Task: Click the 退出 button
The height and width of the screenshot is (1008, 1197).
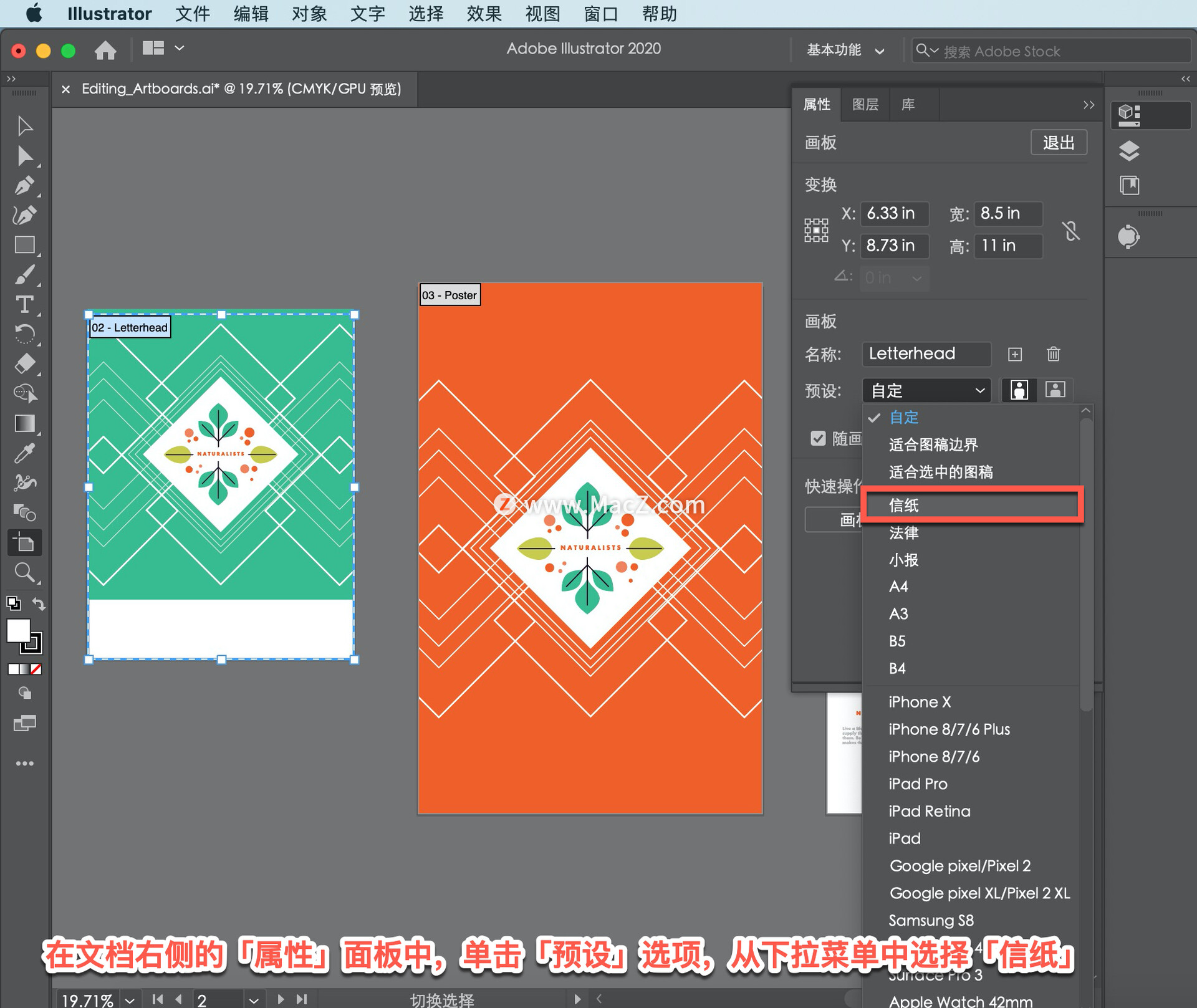Action: coord(1058,143)
